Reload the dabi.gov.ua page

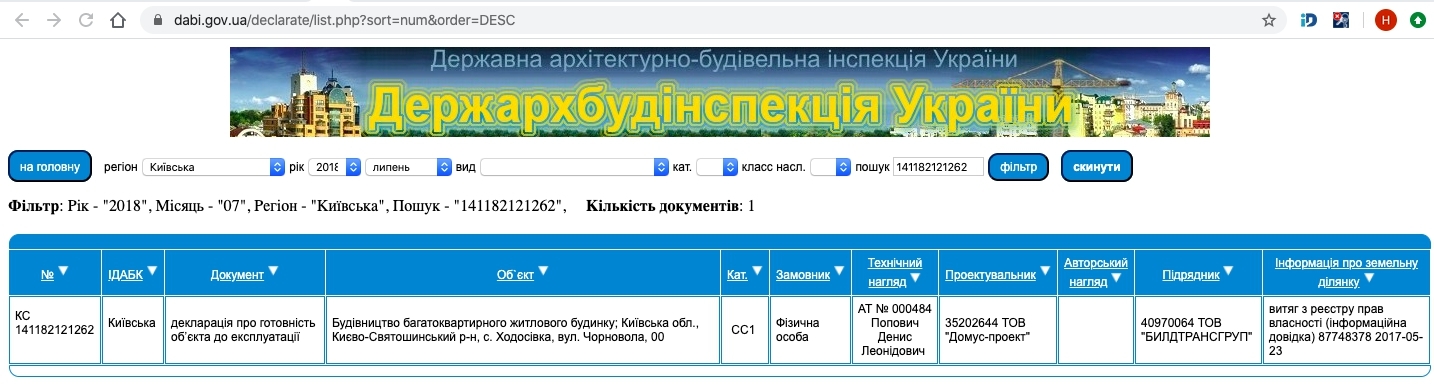coord(86,20)
